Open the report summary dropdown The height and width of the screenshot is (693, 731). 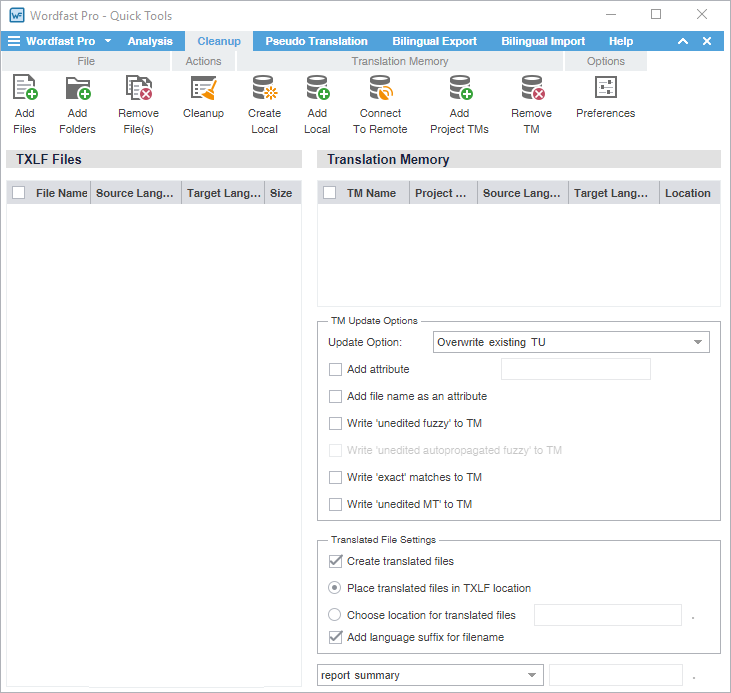pos(430,675)
